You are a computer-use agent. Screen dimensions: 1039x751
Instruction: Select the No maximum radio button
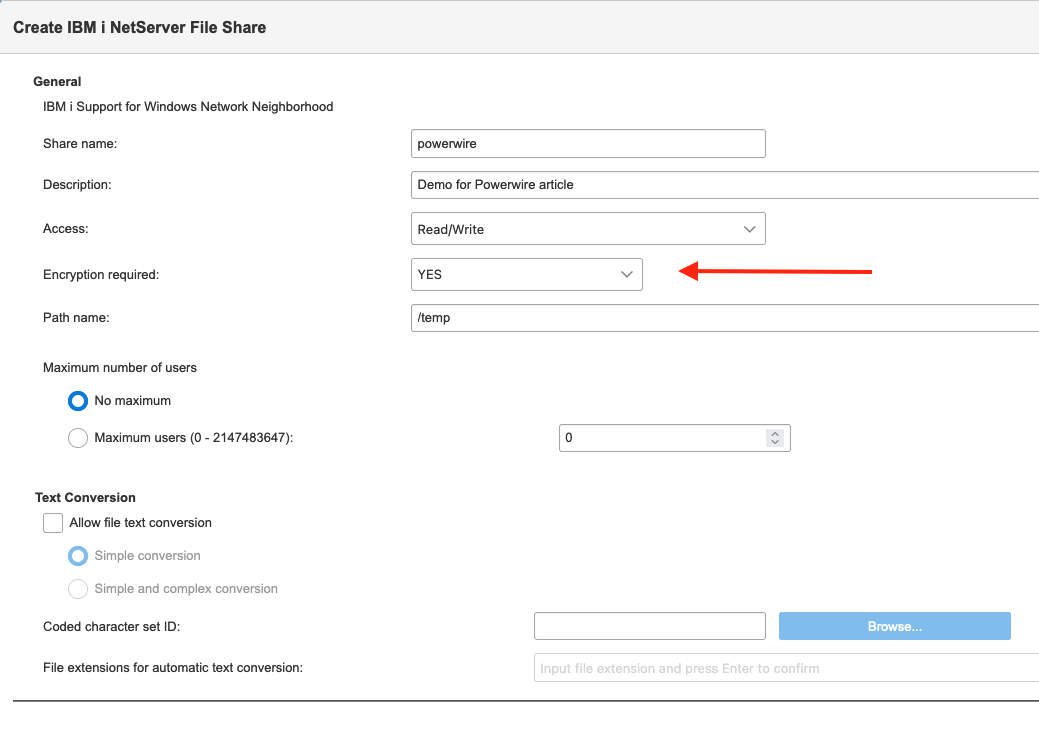[78, 401]
